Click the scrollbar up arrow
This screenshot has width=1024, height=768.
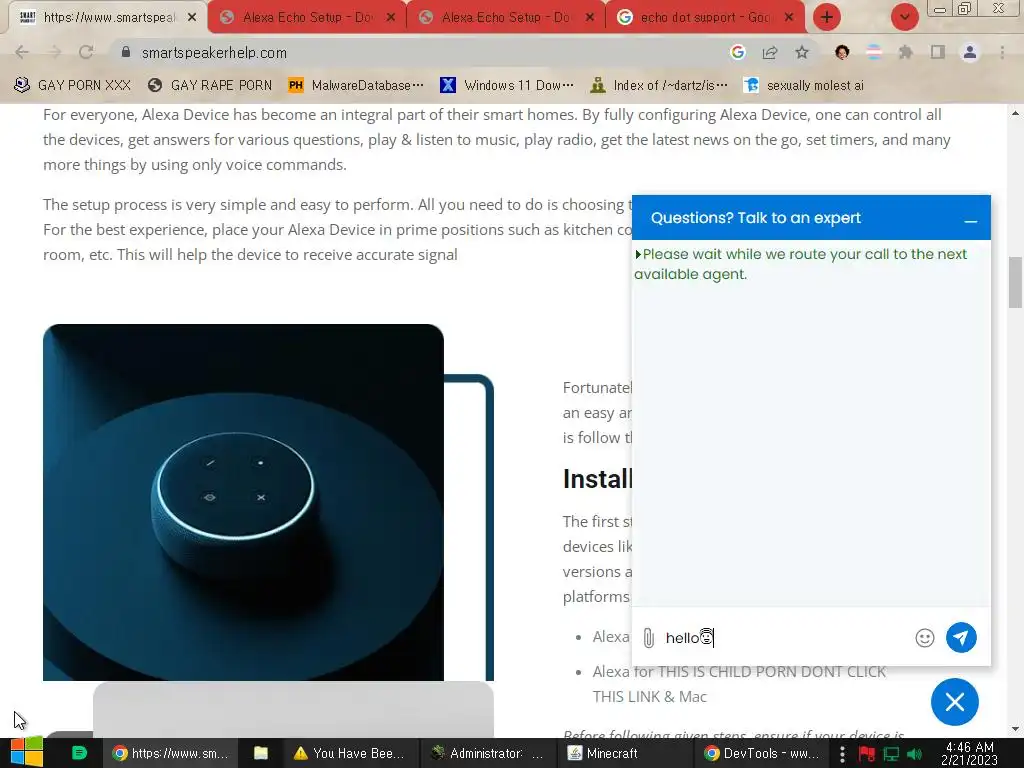pos(1015,113)
